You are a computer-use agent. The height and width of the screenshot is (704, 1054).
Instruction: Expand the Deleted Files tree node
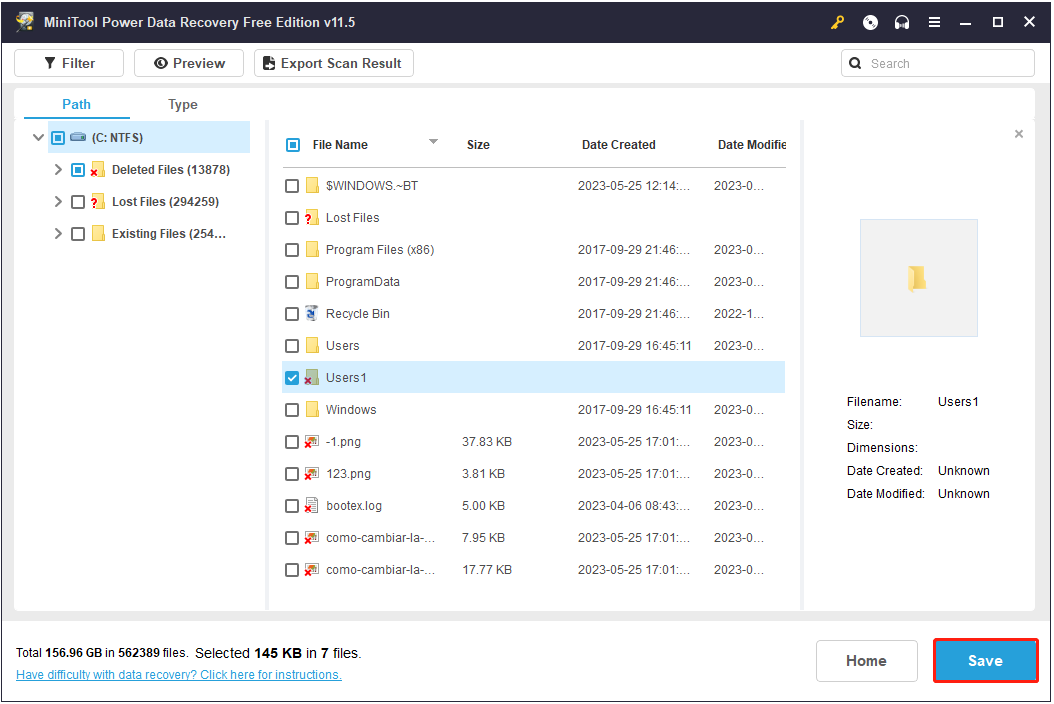point(58,170)
